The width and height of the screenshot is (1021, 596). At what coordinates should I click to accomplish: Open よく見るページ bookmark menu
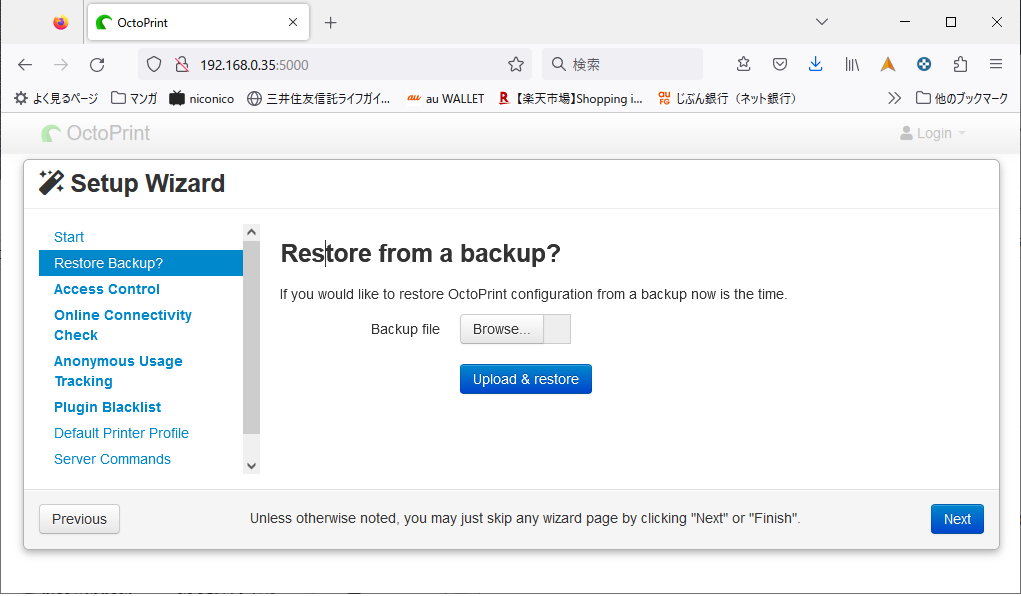(56, 98)
